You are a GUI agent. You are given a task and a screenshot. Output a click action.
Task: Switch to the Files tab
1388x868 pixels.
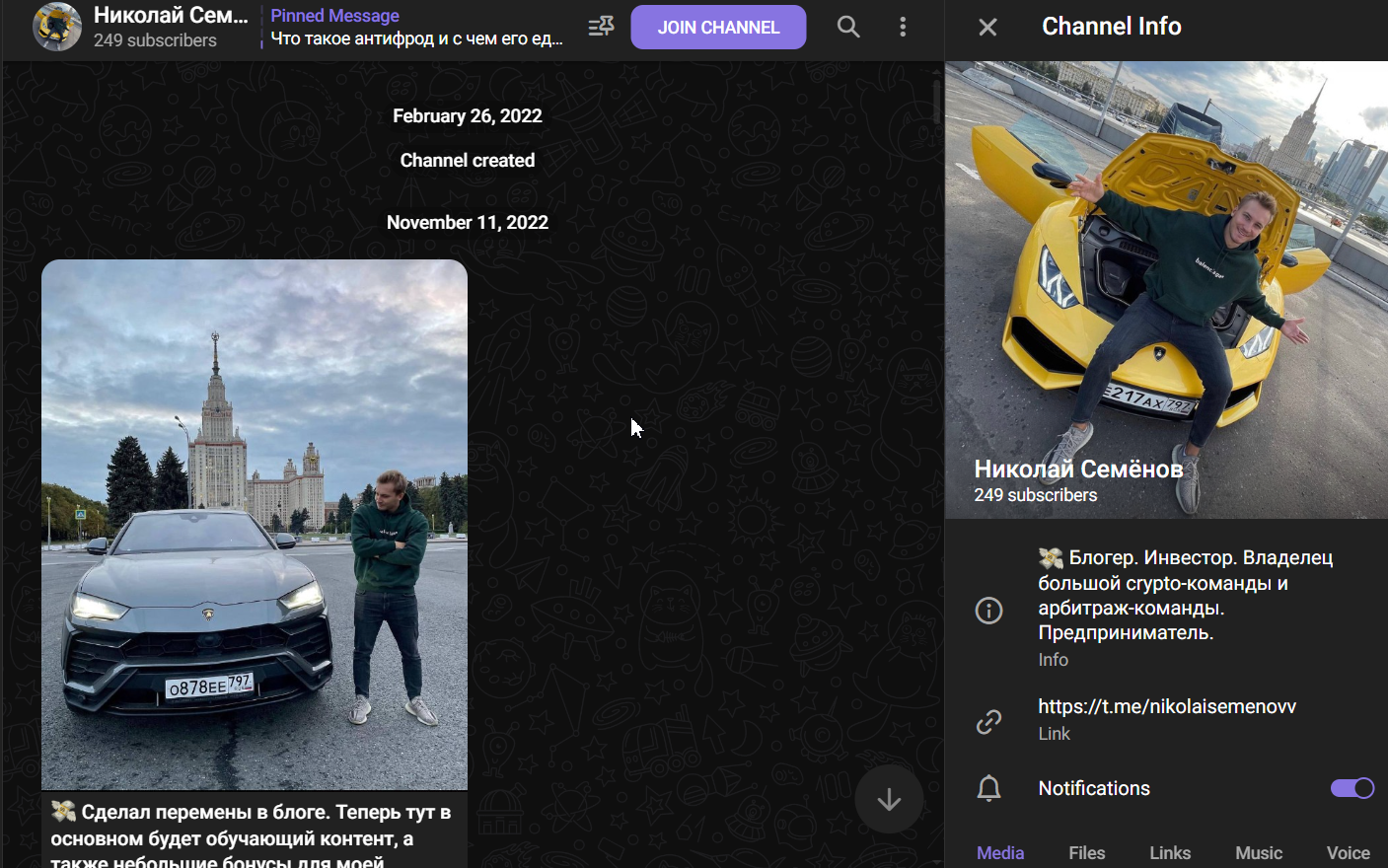[1086, 853]
